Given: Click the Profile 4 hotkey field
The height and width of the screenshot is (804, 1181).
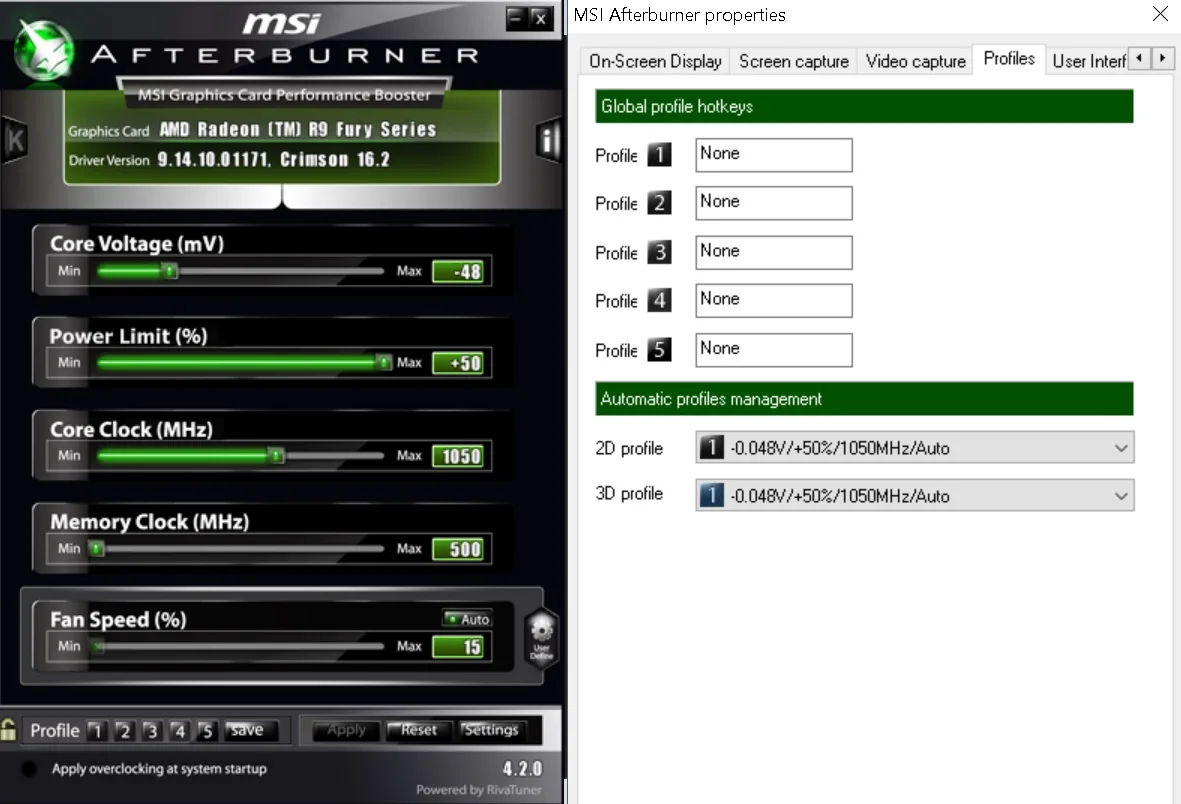Looking at the screenshot, I should coord(774,301).
